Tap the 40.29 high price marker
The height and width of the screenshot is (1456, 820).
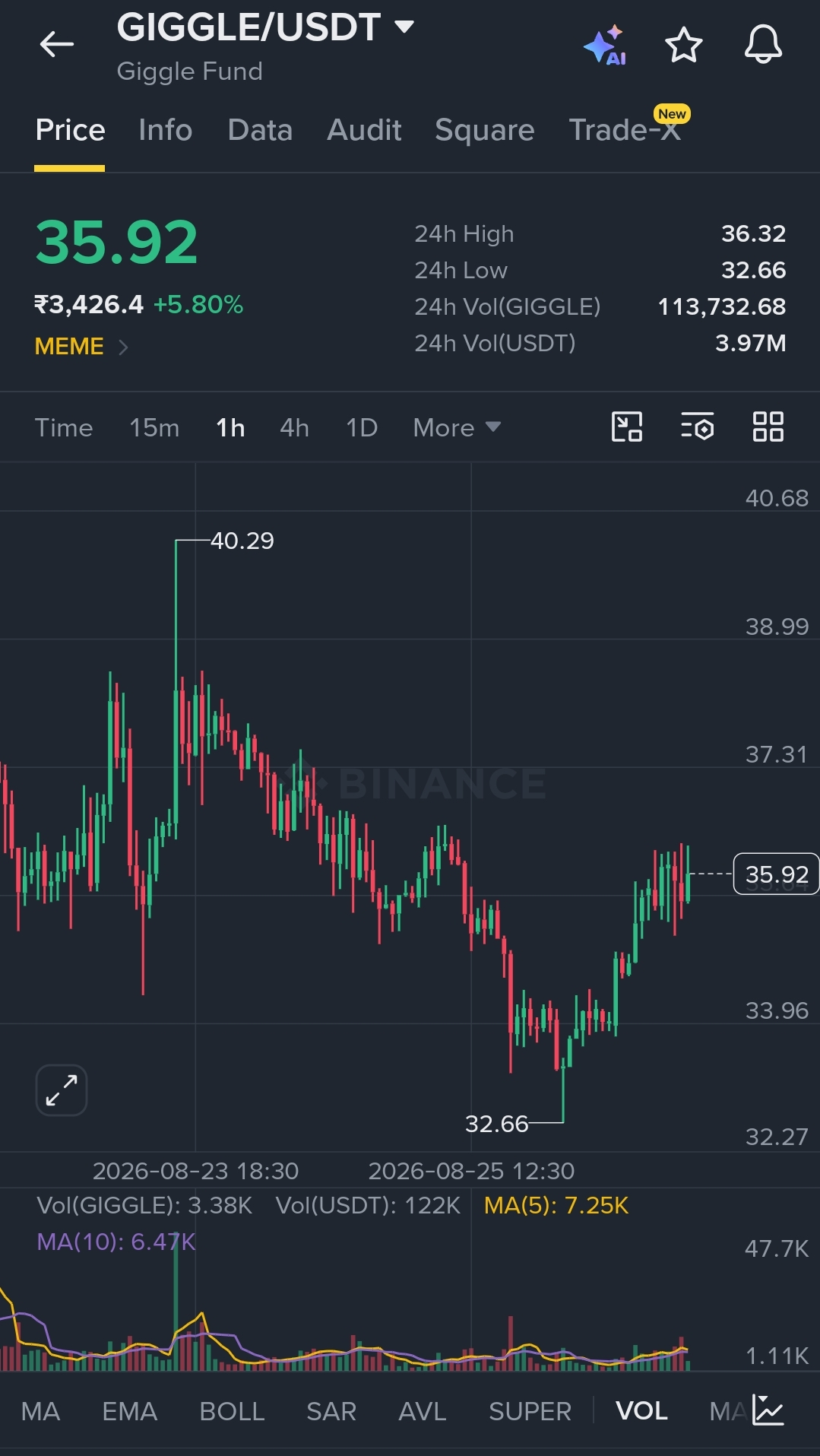(242, 541)
